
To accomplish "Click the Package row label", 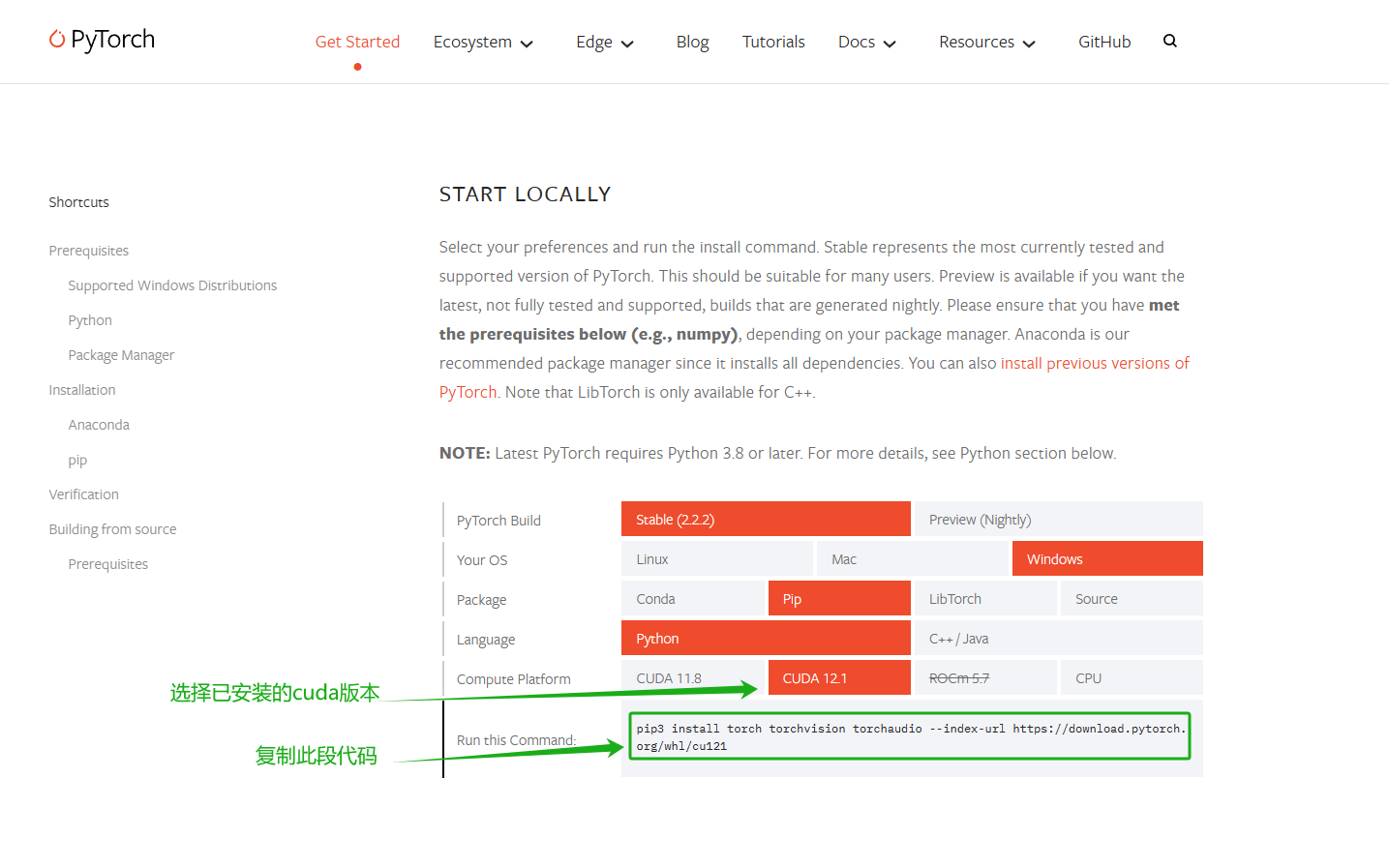I will point(481,600).
